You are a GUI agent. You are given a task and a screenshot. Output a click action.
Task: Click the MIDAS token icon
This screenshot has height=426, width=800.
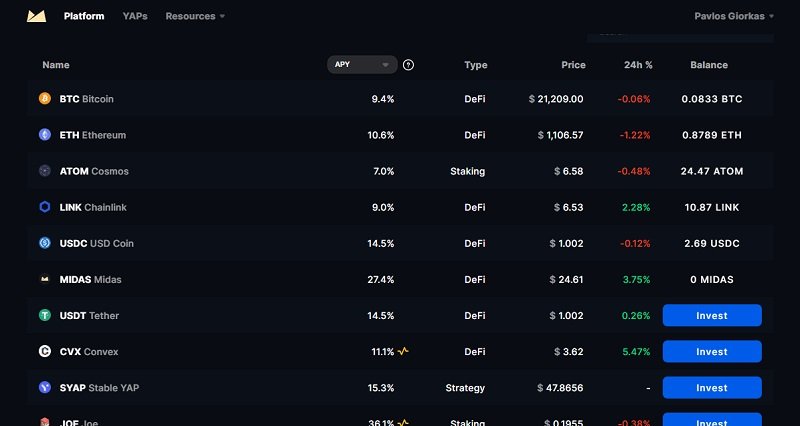[45, 280]
